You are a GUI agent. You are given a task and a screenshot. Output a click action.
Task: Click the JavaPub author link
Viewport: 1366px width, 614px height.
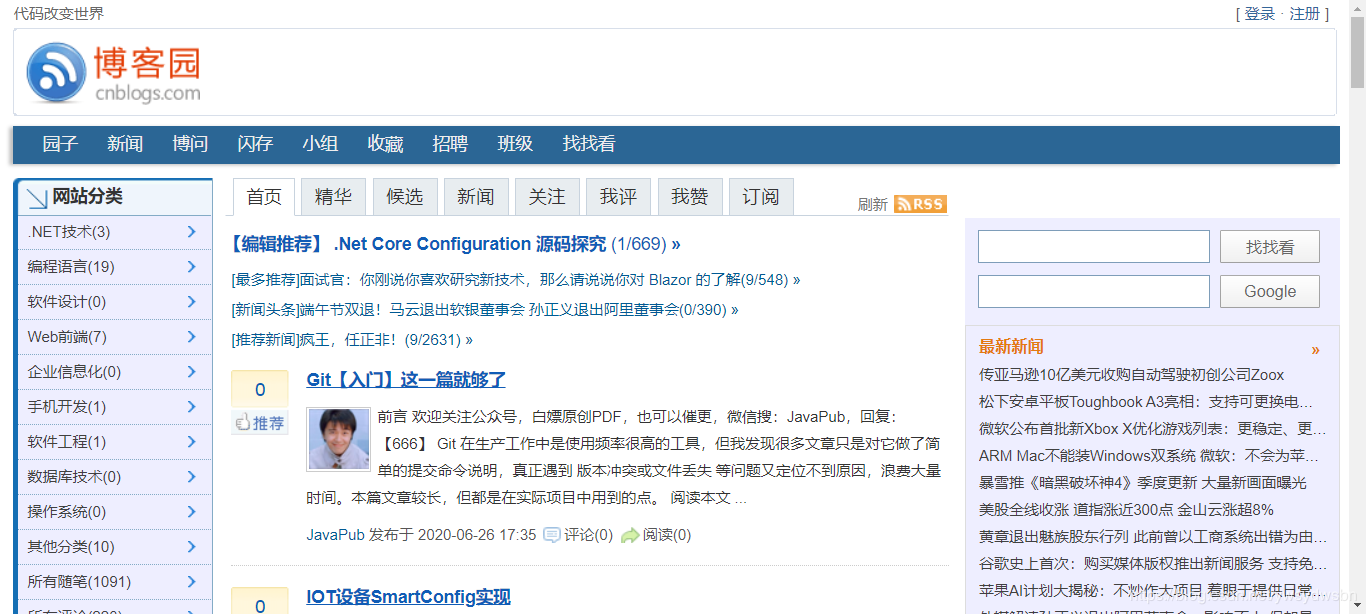pos(336,535)
